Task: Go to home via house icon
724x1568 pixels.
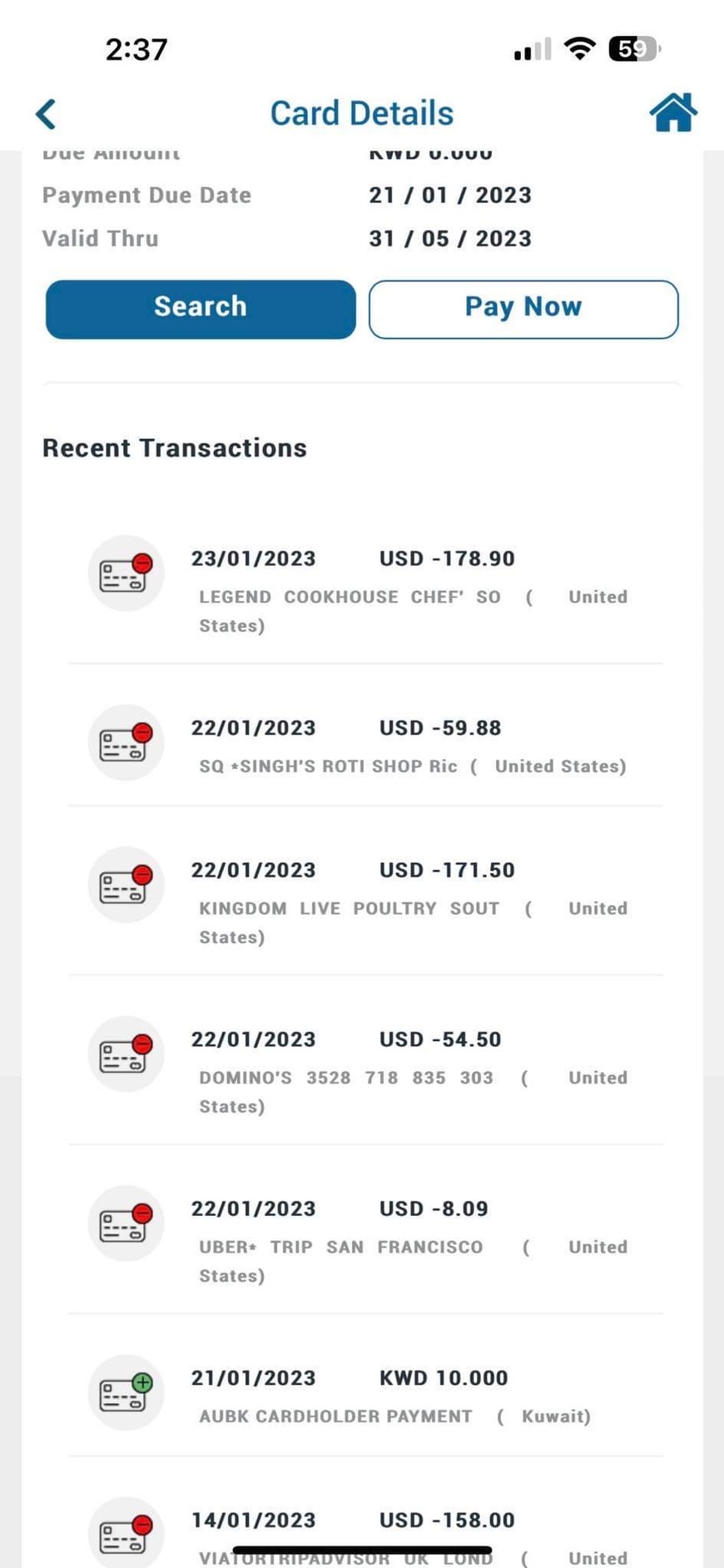Action: [x=672, y=112]
